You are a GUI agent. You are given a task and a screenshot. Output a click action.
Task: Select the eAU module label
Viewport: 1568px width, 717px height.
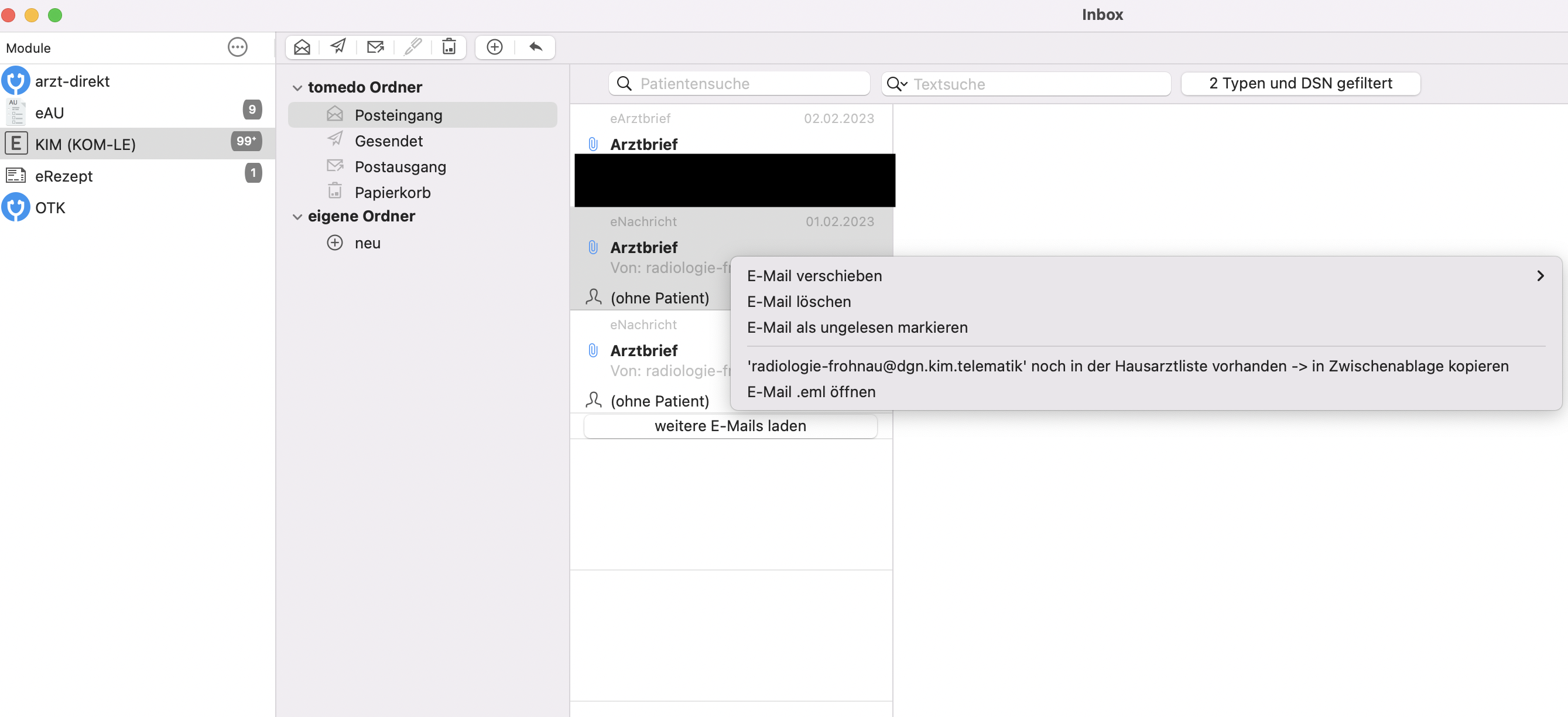tap(49, 112)
